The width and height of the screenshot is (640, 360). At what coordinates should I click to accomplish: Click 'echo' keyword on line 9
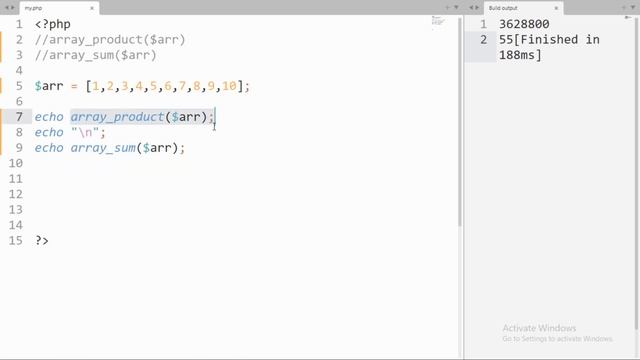(49, 148)
